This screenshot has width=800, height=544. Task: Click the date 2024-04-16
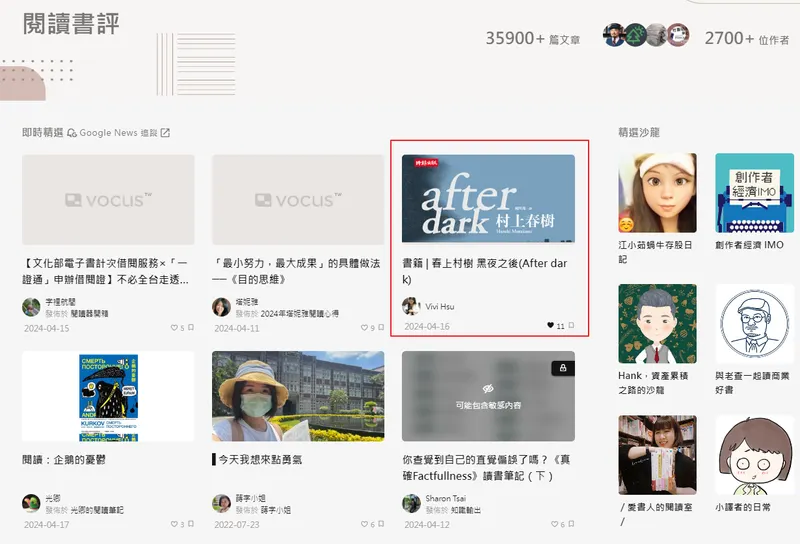pyautogui.click(x=427, y=326)
